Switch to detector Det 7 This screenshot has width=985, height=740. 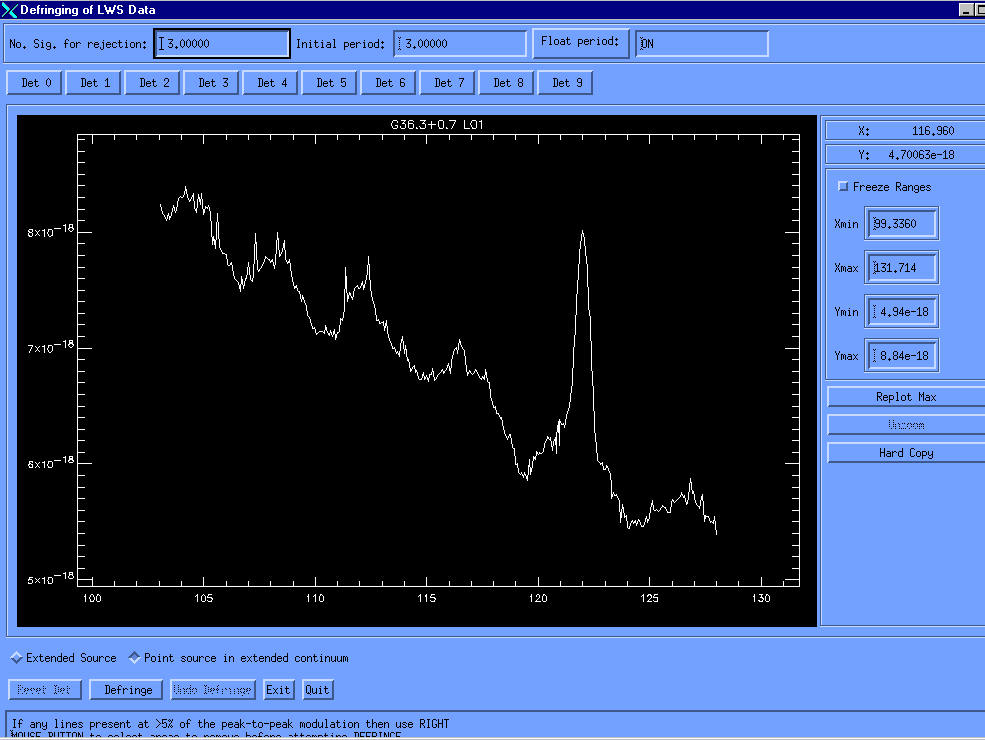click(448, 83)
